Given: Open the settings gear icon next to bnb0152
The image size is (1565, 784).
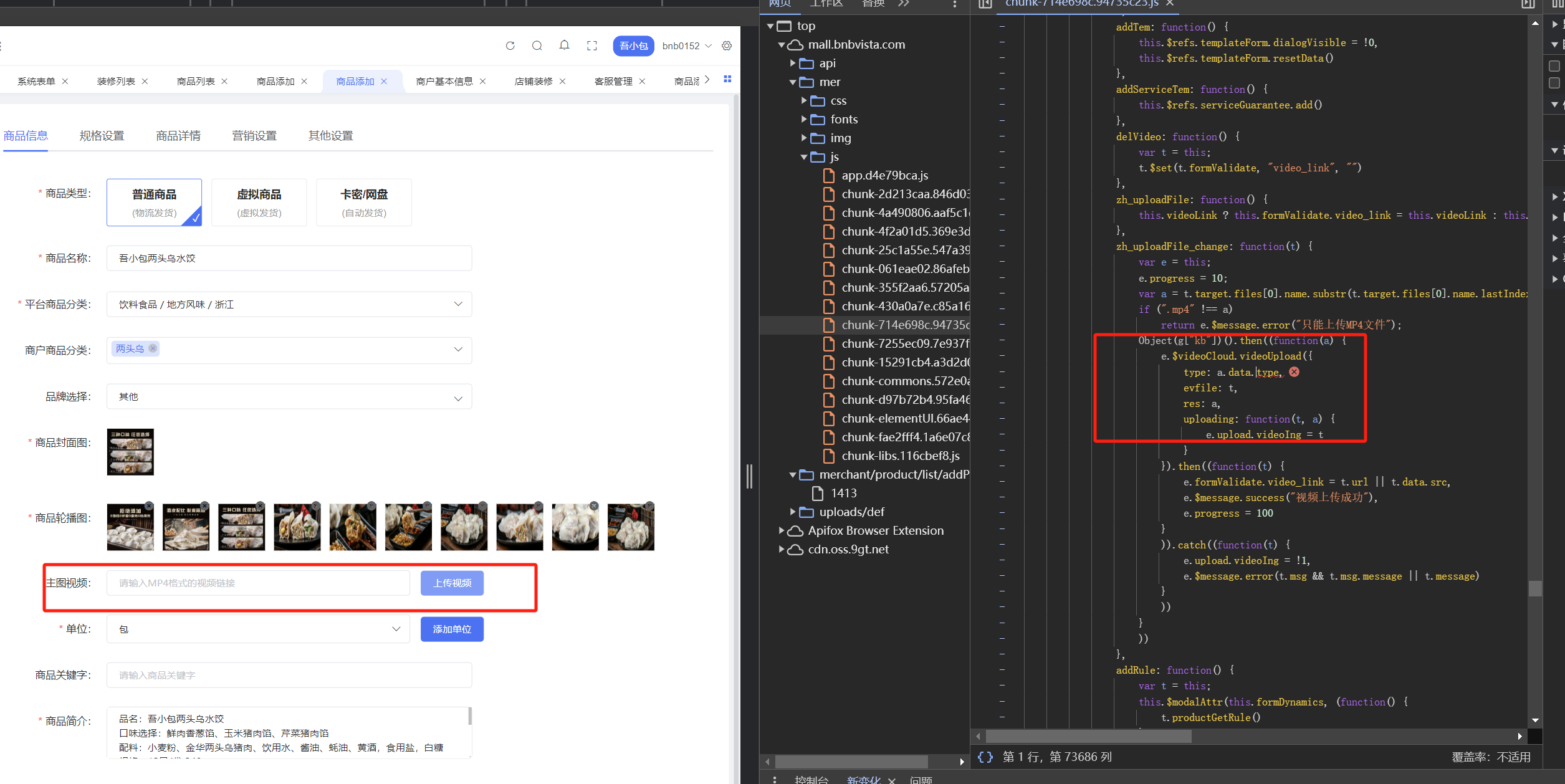Looking at the screenshot, I should click(727, 45).
